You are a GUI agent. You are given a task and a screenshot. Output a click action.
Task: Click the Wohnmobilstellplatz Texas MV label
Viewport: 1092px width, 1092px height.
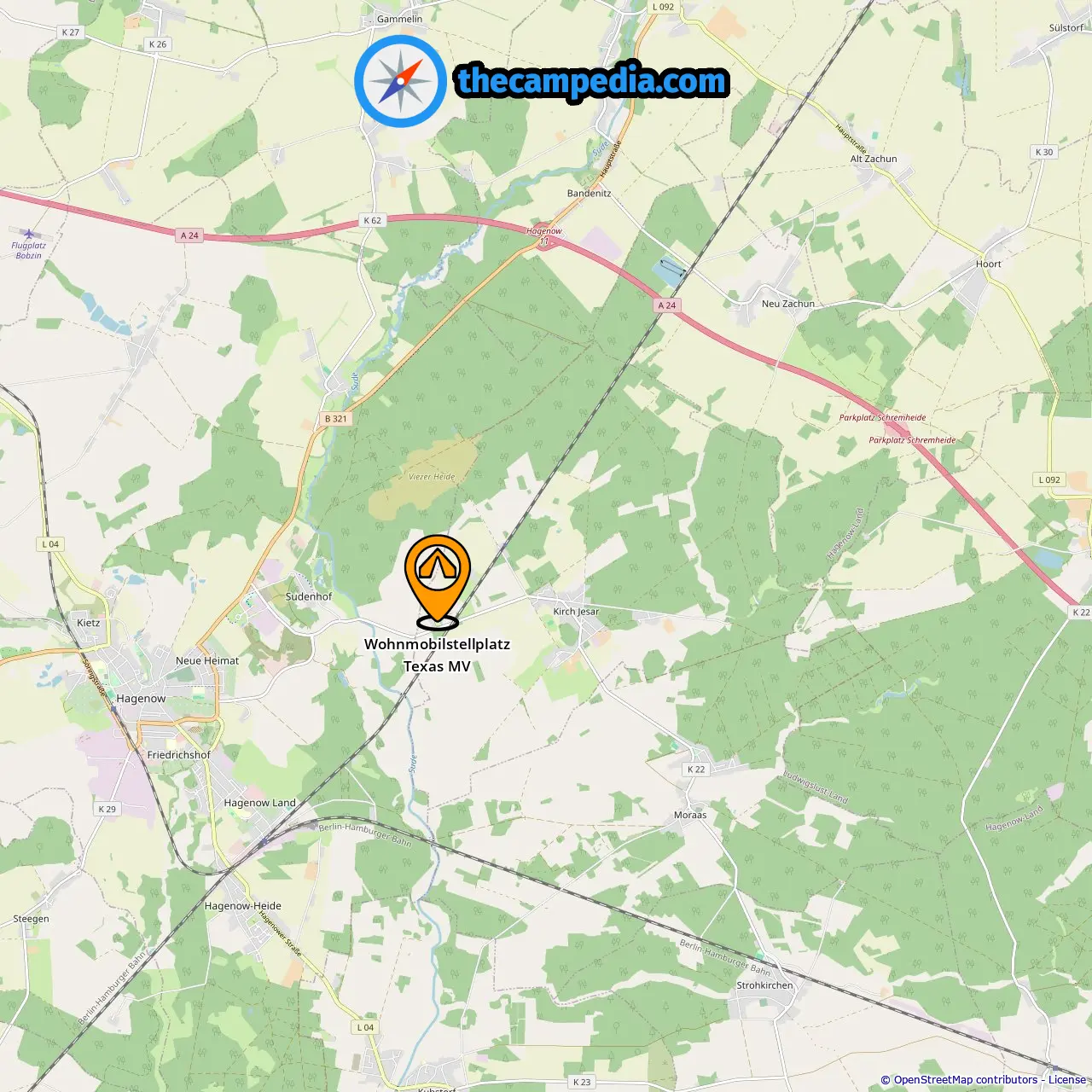click(x=437, y=655)
